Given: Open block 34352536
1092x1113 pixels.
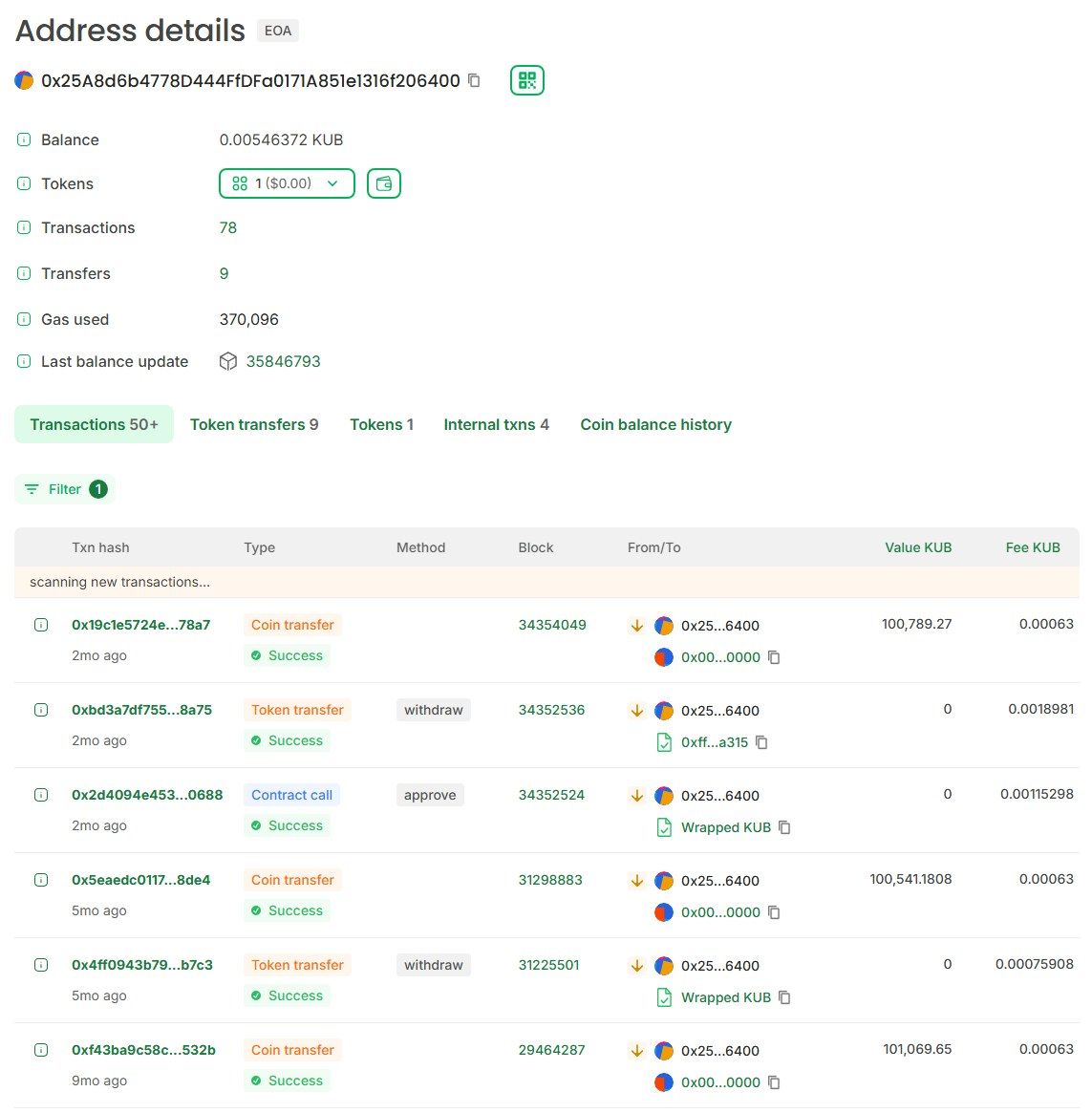Looking at the screenshot, I should click(x=551, y=710).
